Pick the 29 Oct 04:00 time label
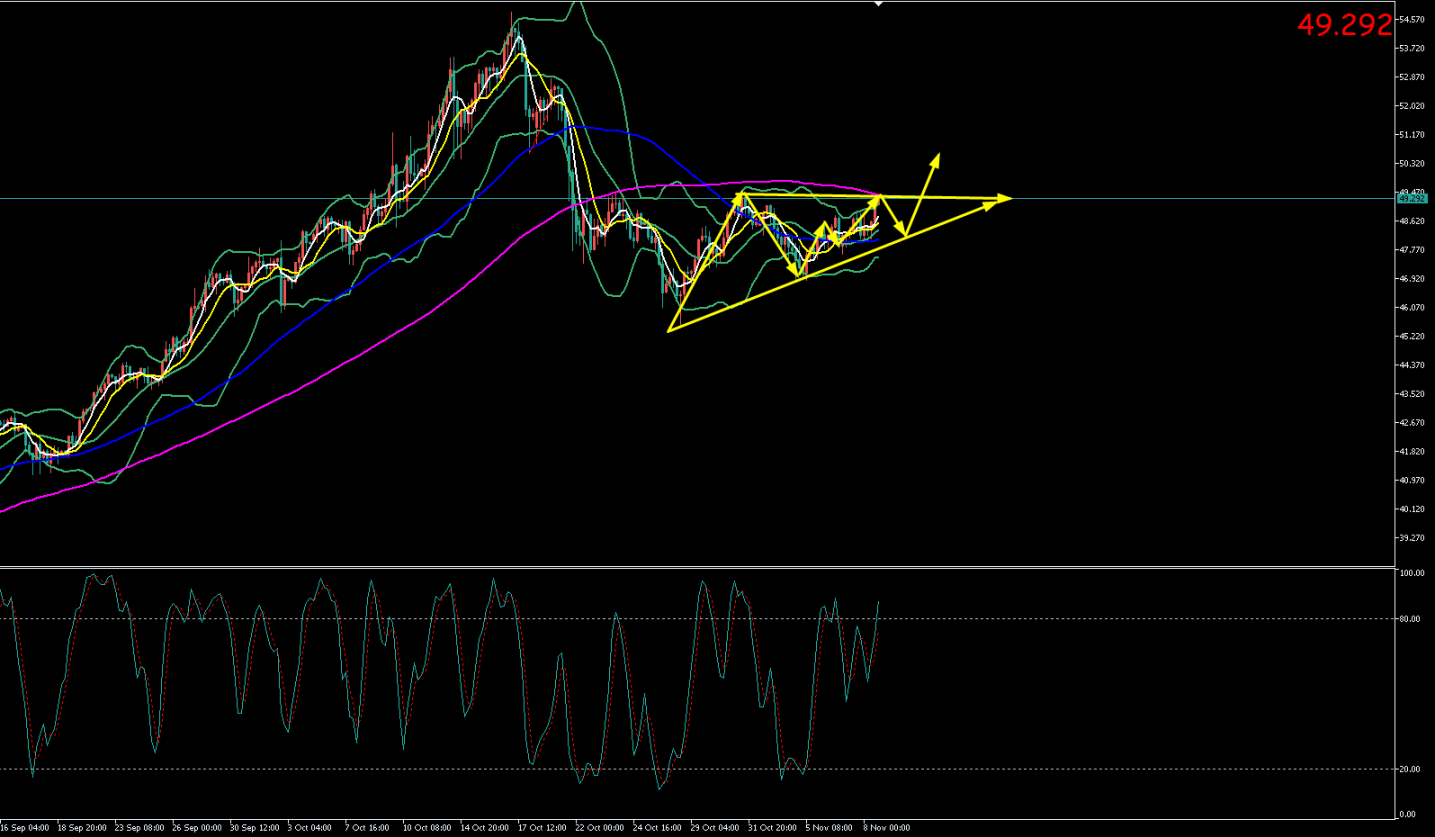1435x837 pixels. [715, 828]
